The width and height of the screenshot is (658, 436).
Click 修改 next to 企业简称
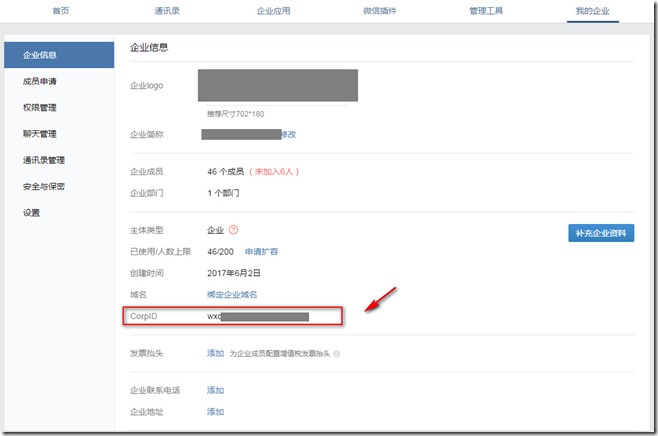289,134
